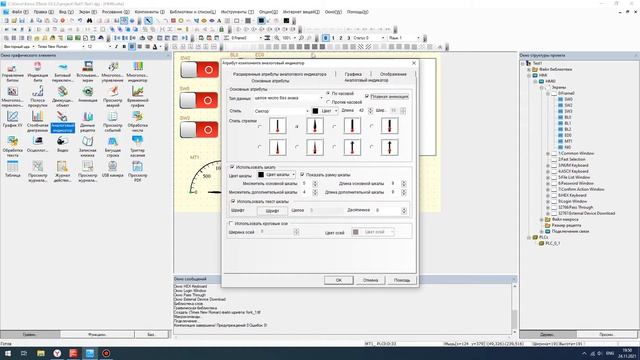Select the Полоса прокрутки element icon
The width and height of the screenshot is (640, 360).
point(37,96)
